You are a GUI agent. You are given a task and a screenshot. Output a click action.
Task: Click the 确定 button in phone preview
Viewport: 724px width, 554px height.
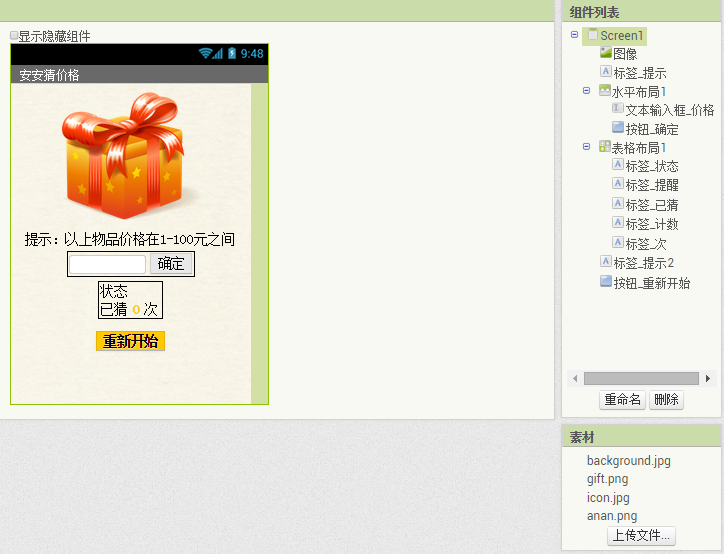coord(171,264)
